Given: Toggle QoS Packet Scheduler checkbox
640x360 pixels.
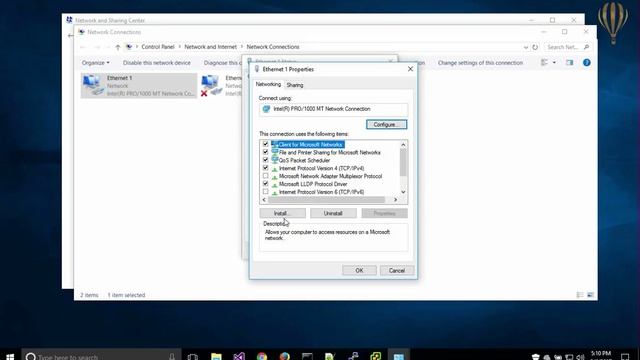Looking at the screenshot, I should (x=265, y=160).
